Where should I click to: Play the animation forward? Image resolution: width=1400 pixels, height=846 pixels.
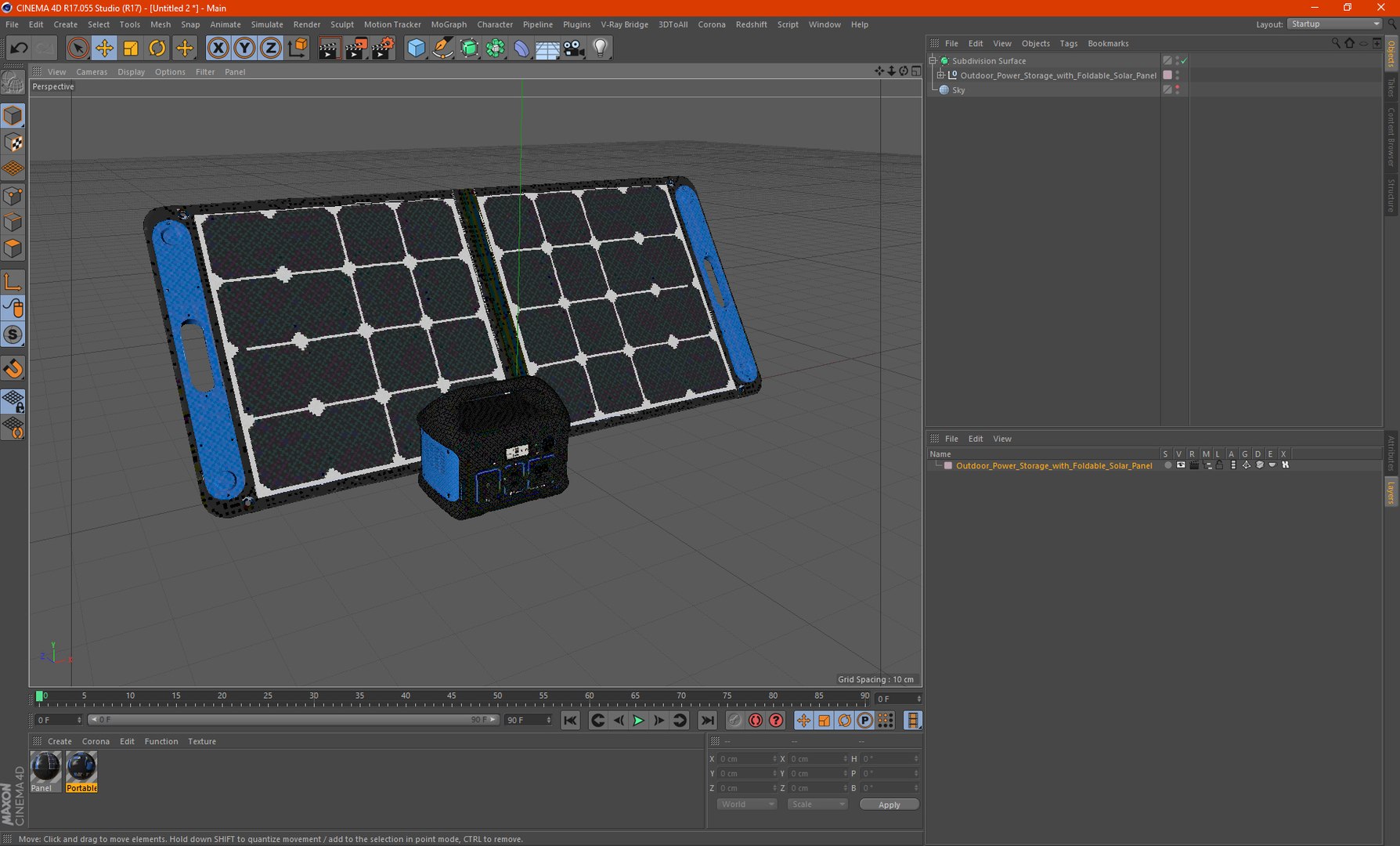(638, 721)
